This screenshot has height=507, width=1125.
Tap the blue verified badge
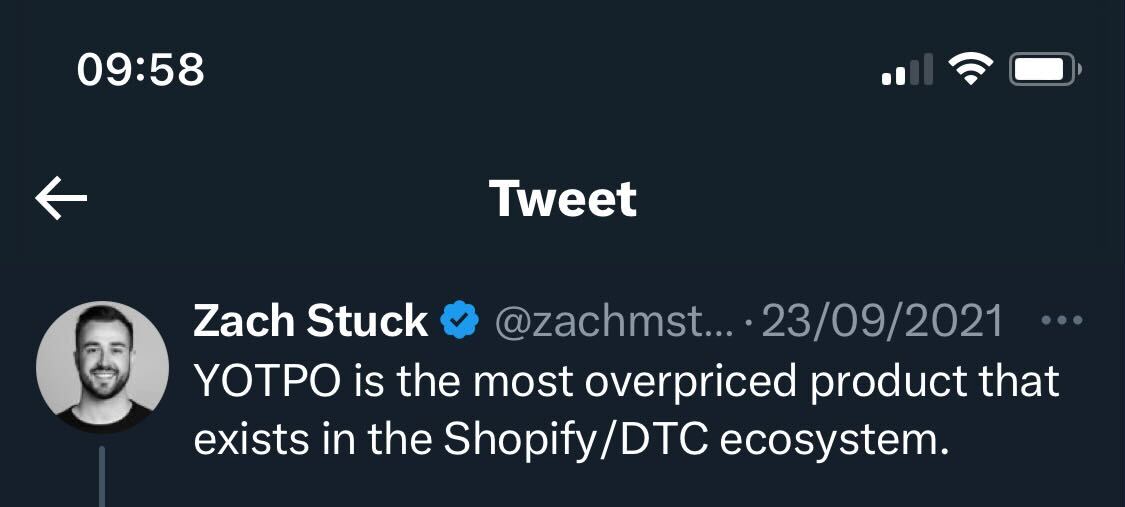460,322
